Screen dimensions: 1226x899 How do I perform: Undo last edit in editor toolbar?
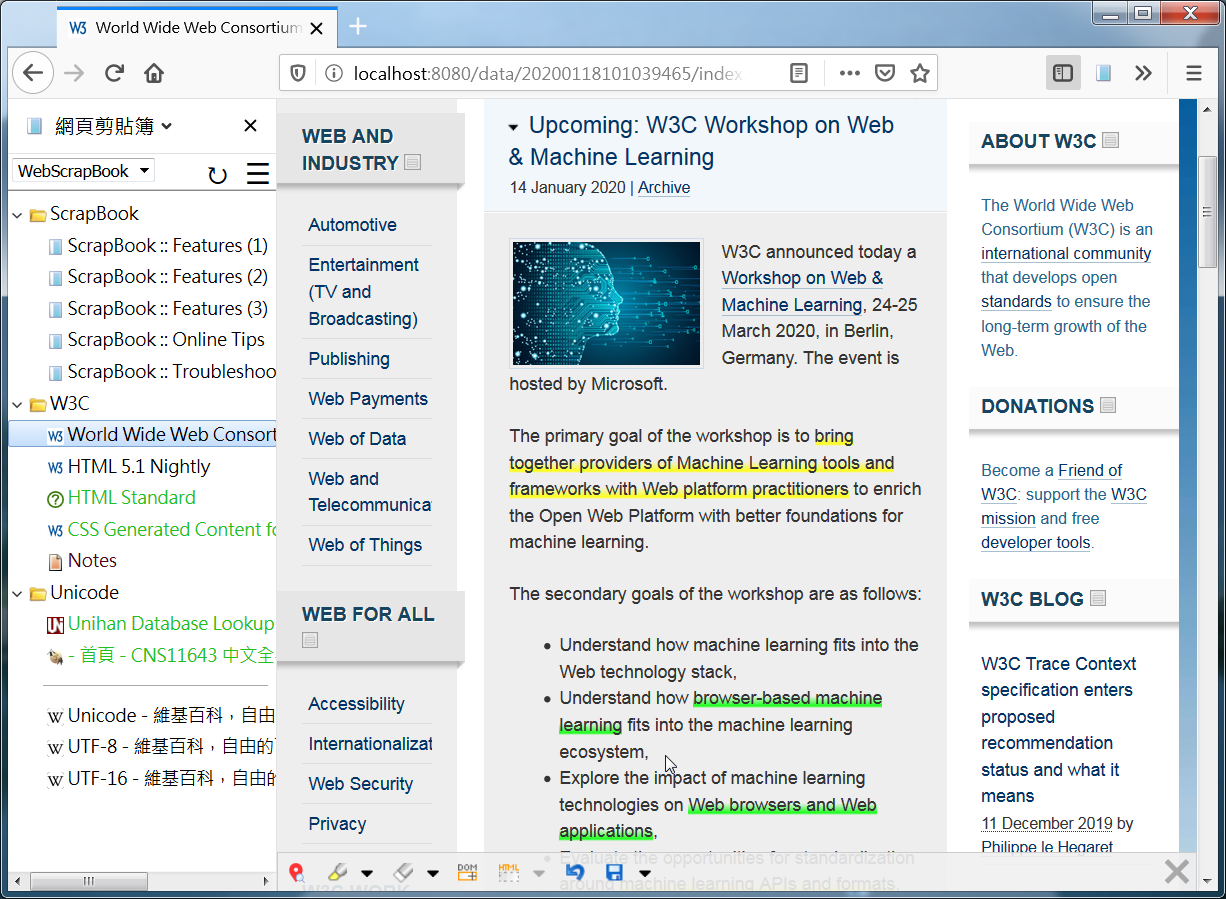coord(575,872)
